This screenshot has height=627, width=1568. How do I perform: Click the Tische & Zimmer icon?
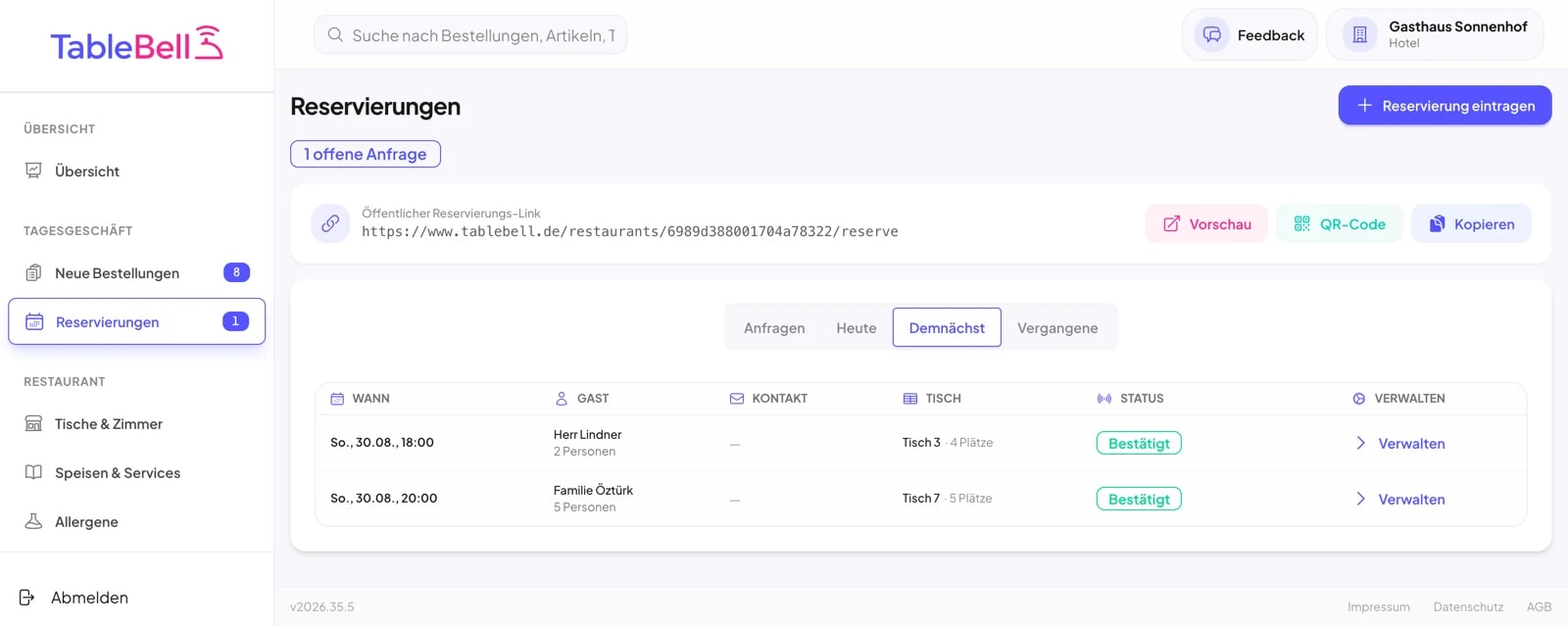pyautogui.click(x=33, y=423)
